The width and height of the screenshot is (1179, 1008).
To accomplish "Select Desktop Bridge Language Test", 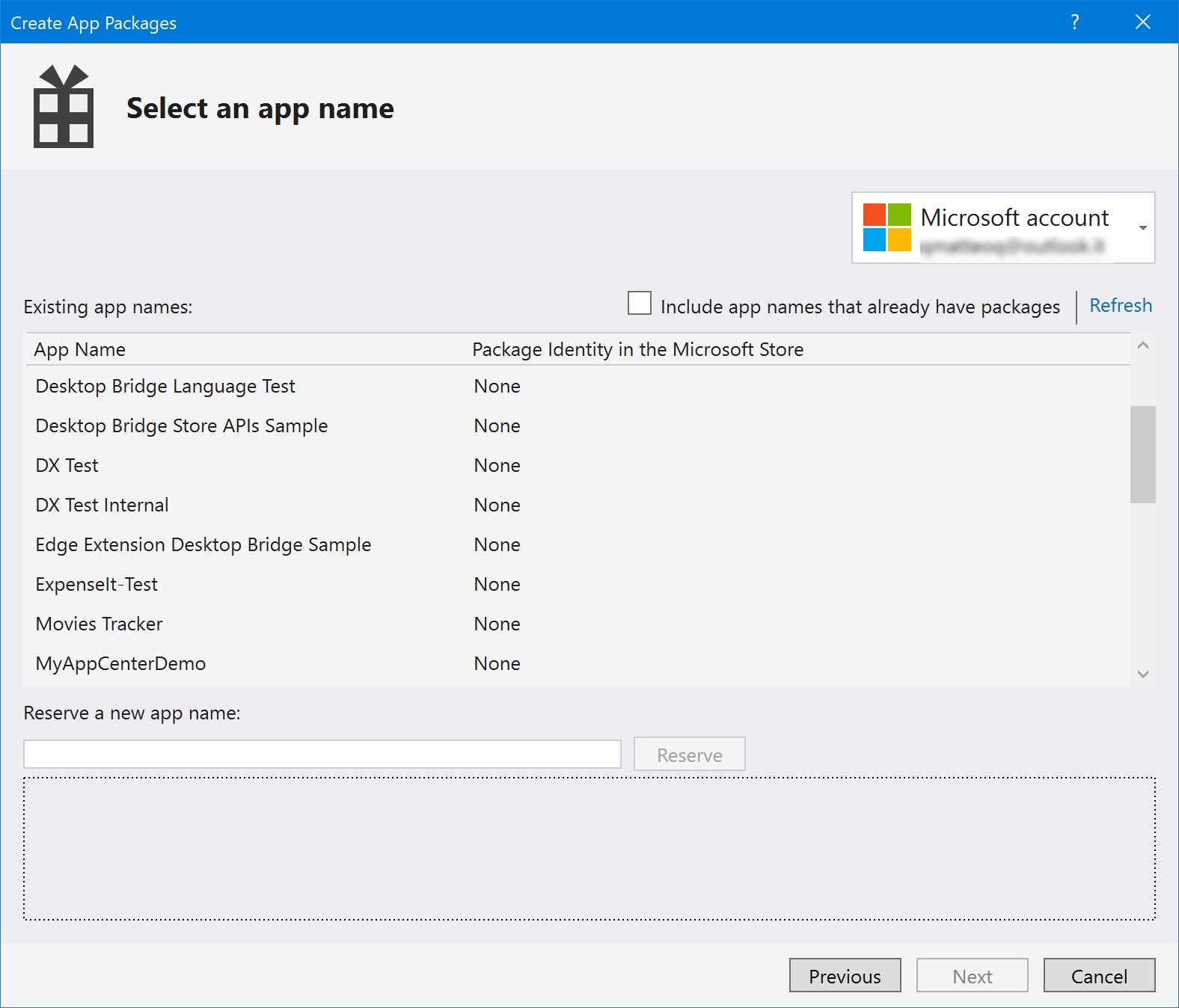I will pyautogui.click(x=577, y=386).
